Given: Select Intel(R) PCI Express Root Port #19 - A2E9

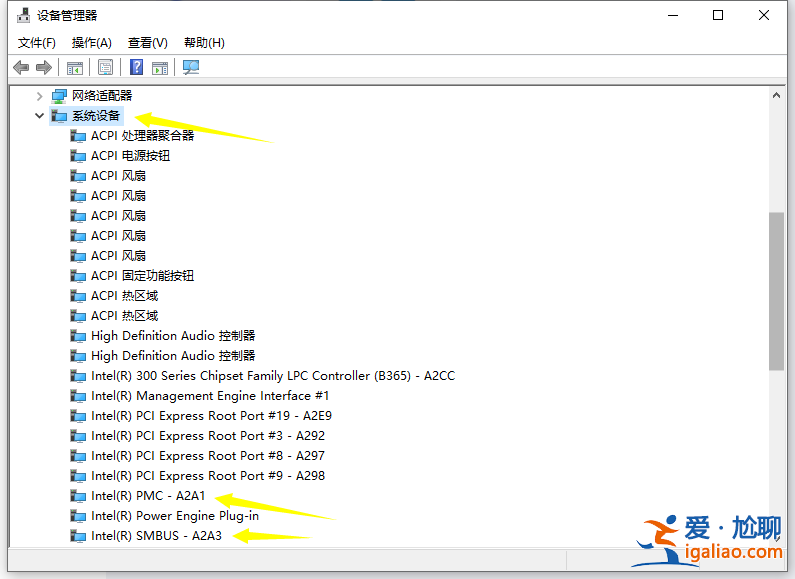Looking at the screenshot, I should (x=211, y=416).
